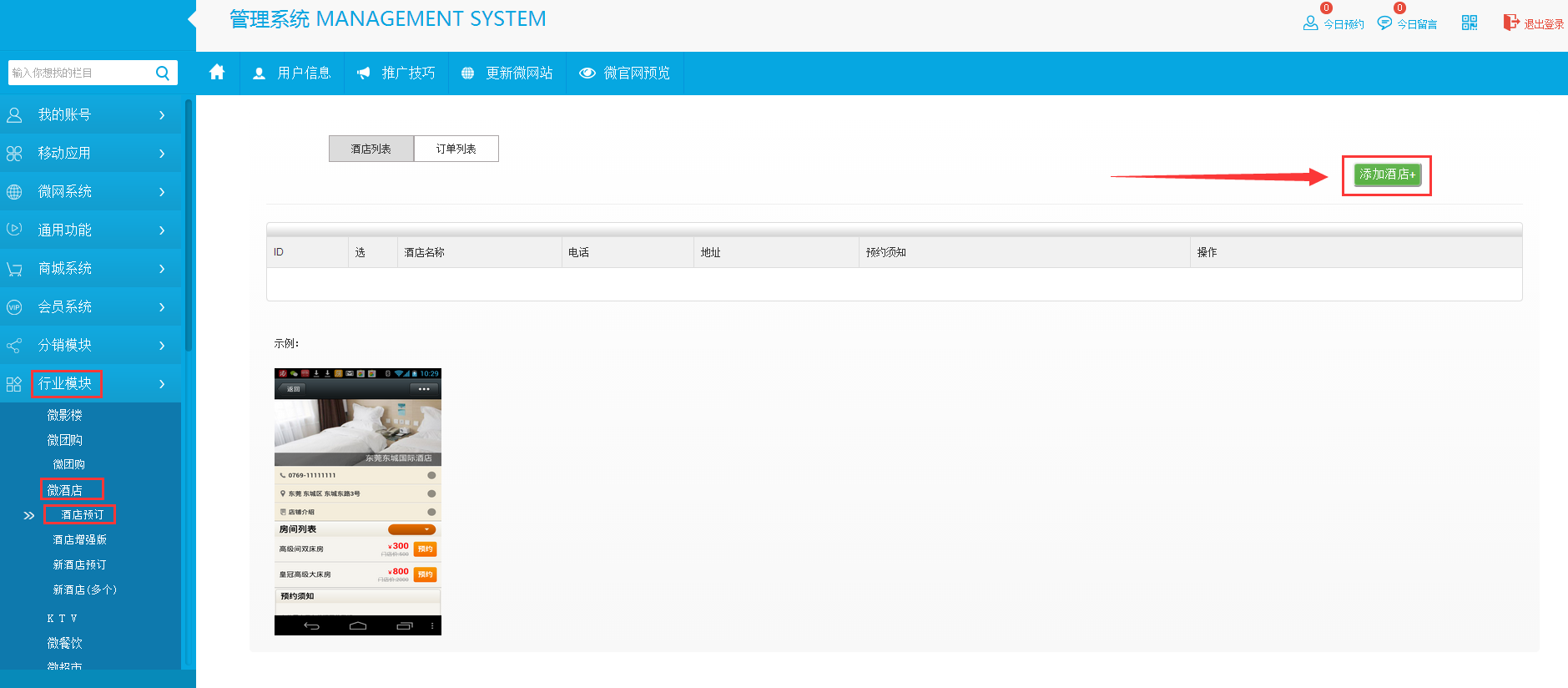Click the 微官网预览 eye preview icon
The image size is (1568, 688).
(x=587, y=73)
